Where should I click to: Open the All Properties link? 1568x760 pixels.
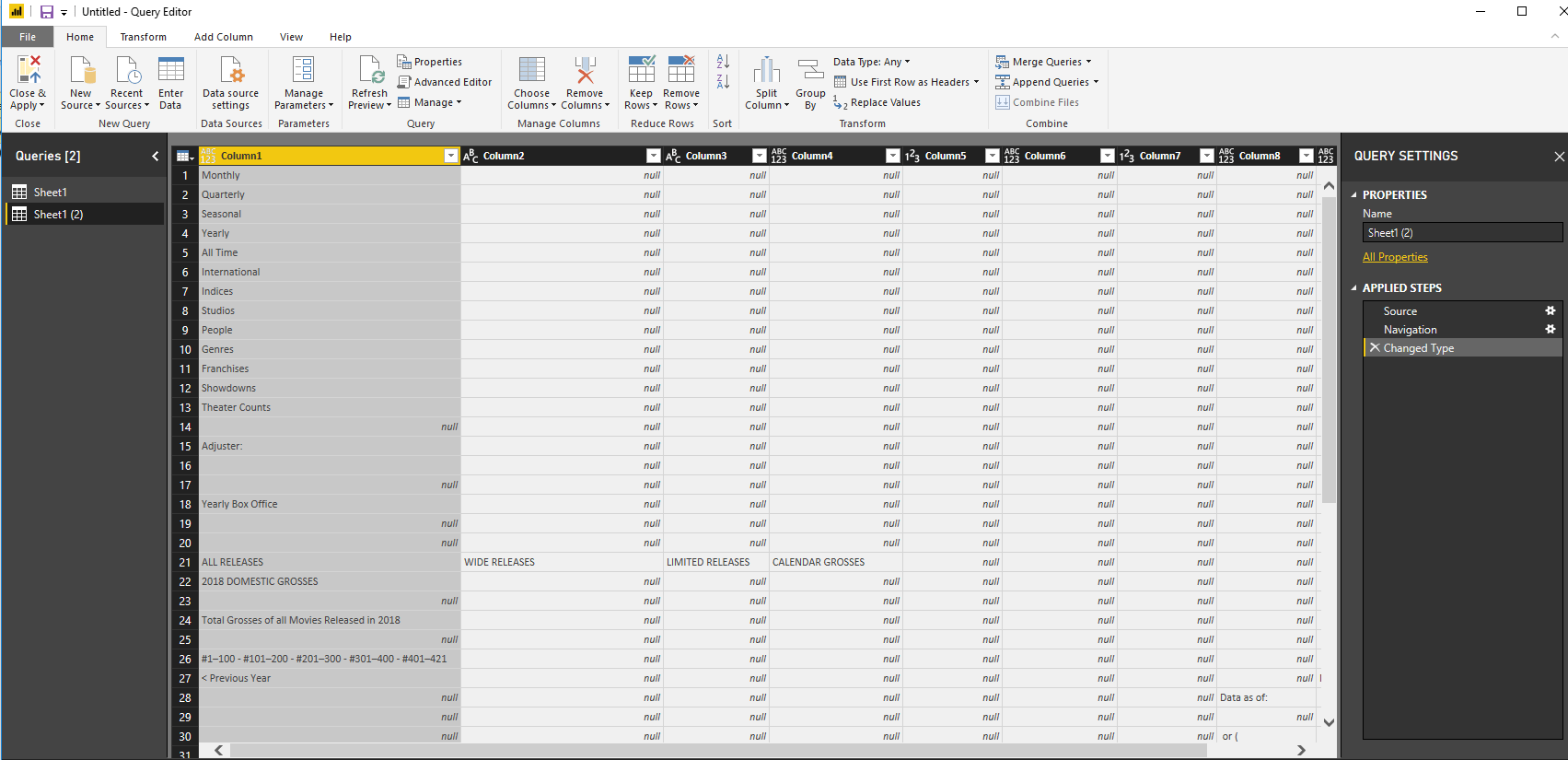point(1395,257)
